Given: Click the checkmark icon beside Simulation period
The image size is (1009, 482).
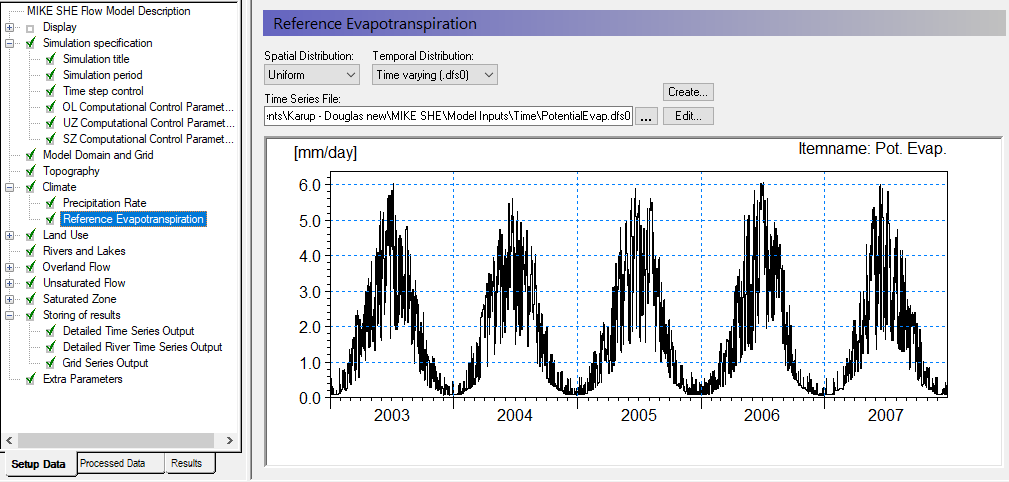Looking at the screenshot, I should click(x=51, y=75).
